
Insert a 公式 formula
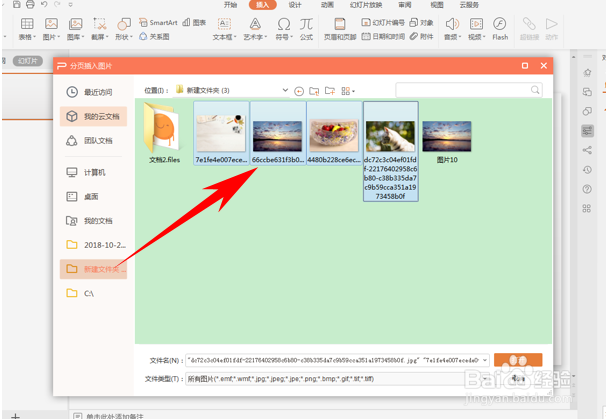[306, 29]
